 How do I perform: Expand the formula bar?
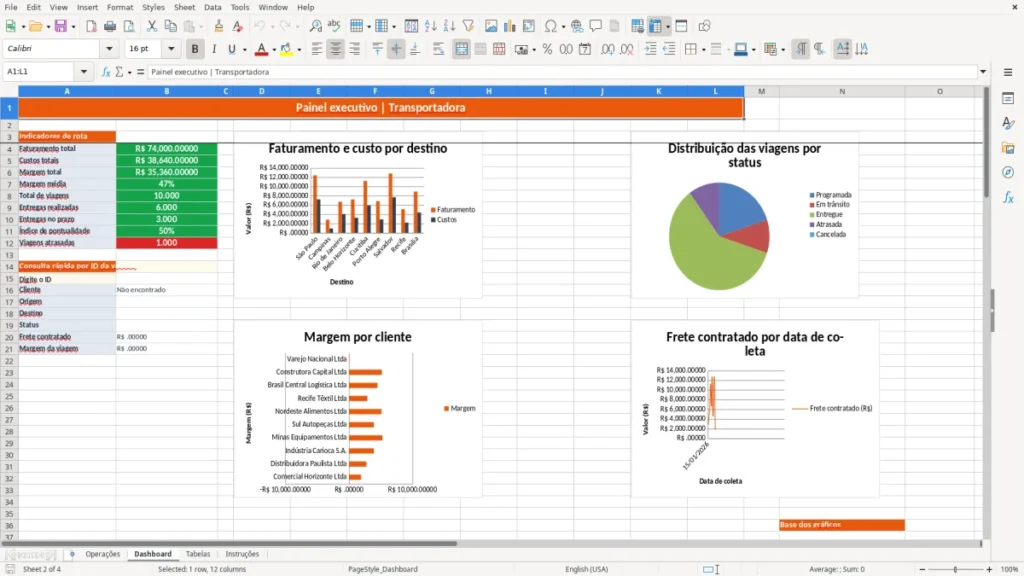point(983,72)
